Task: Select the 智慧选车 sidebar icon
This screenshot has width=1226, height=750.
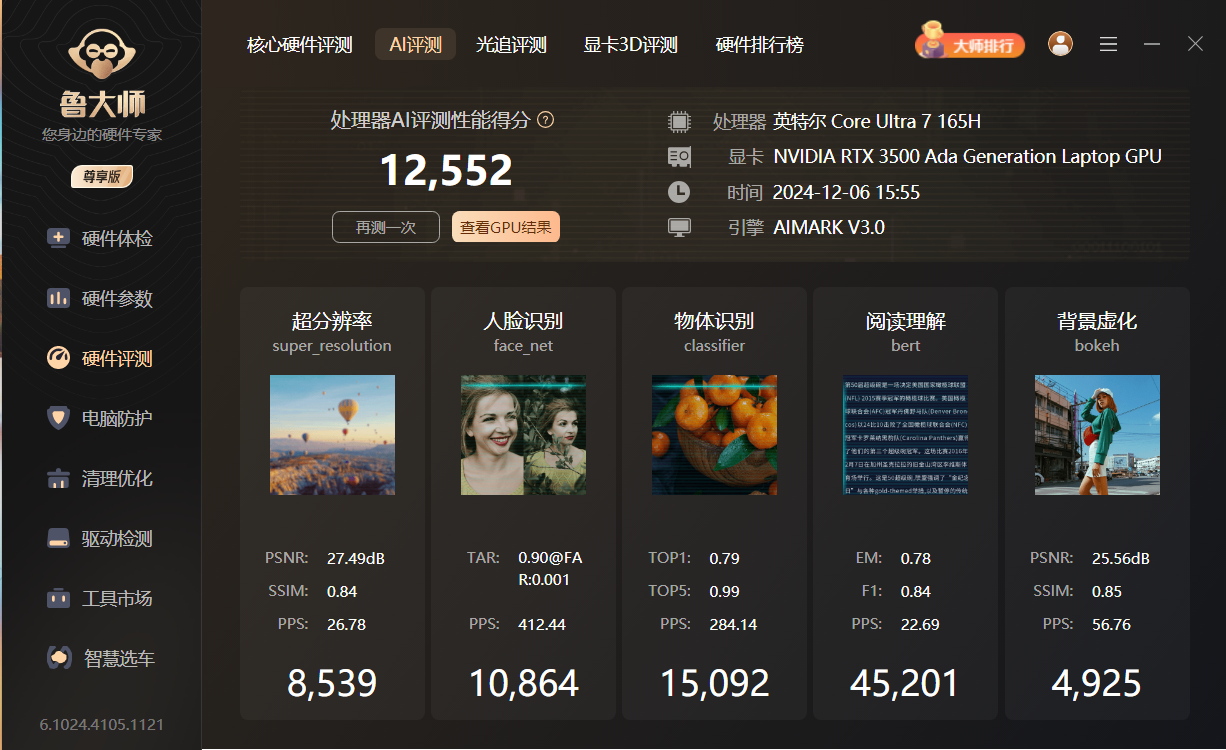Action: coord(59,658)
